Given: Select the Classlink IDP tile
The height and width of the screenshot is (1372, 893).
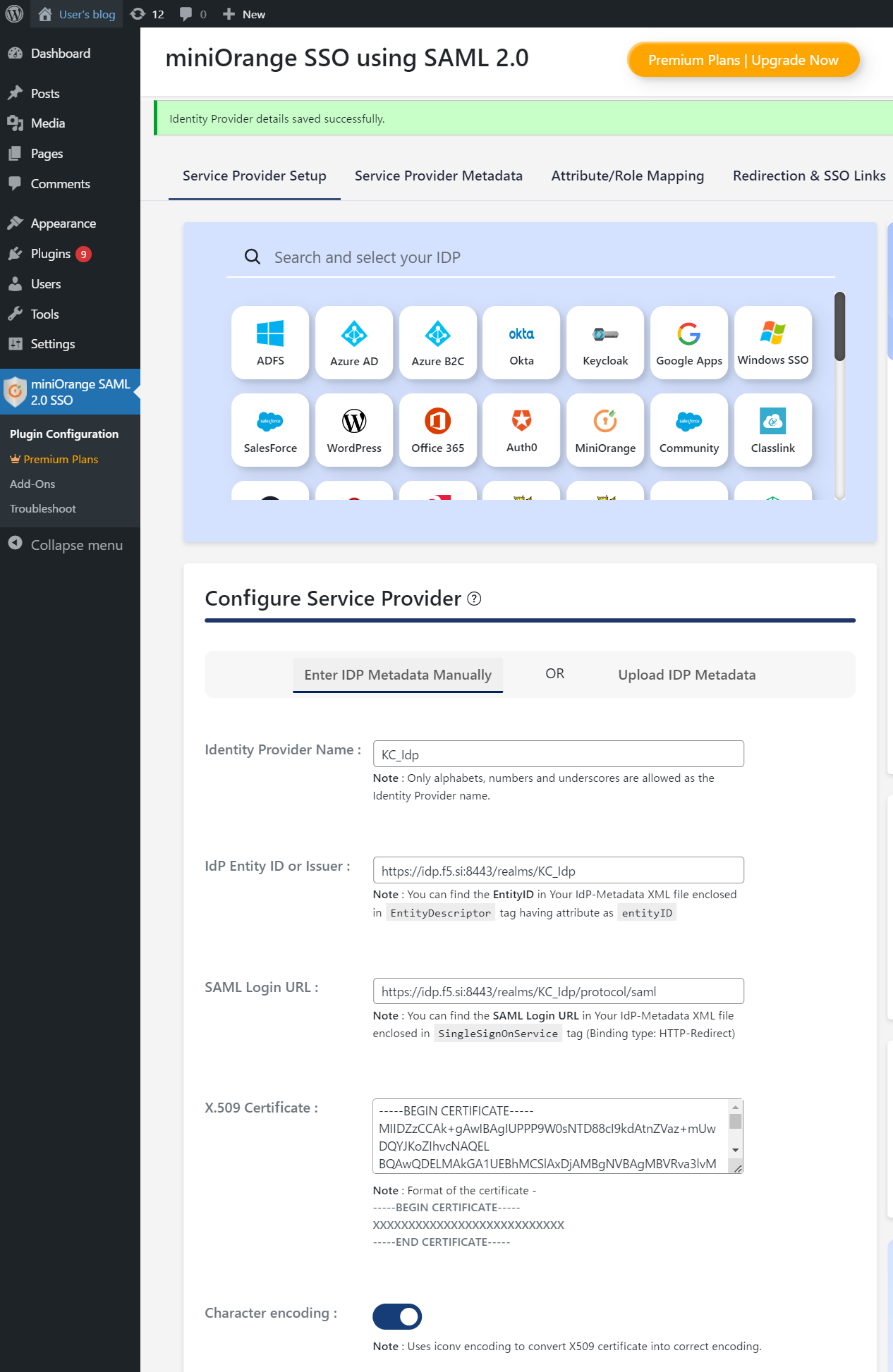Looking at the screenshot, I should (x=773, y=430).
